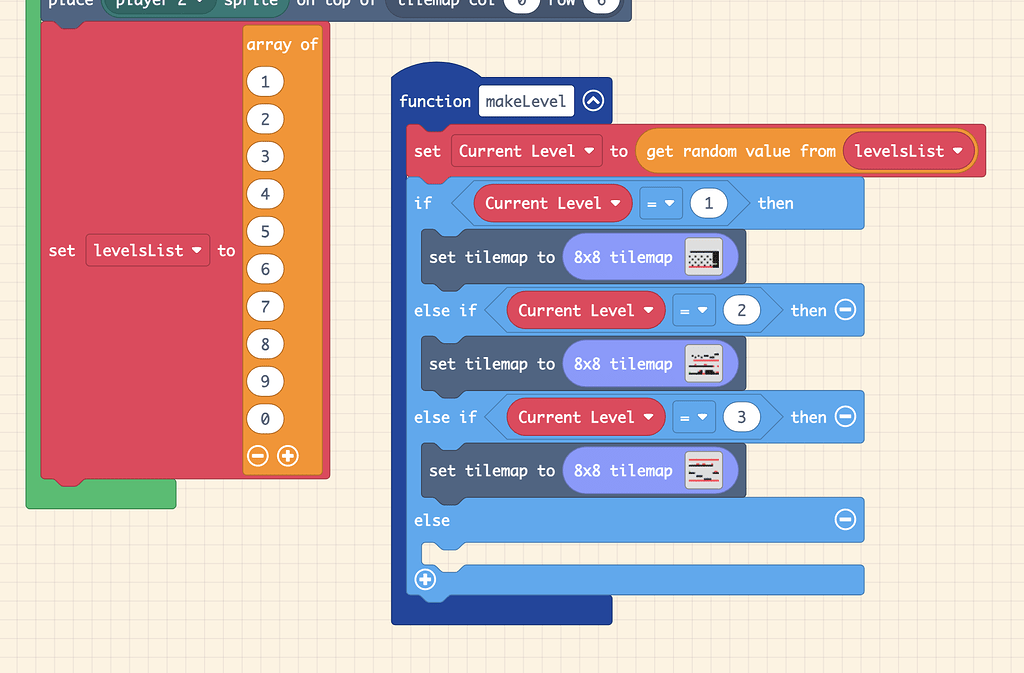Click the plus icon to add an array element

pyautogui.click(x=287, y=455)
